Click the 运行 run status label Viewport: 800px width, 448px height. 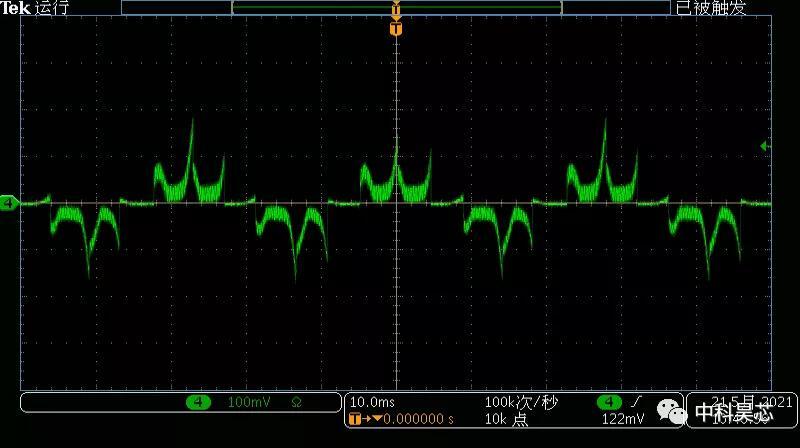click(52, 8)
